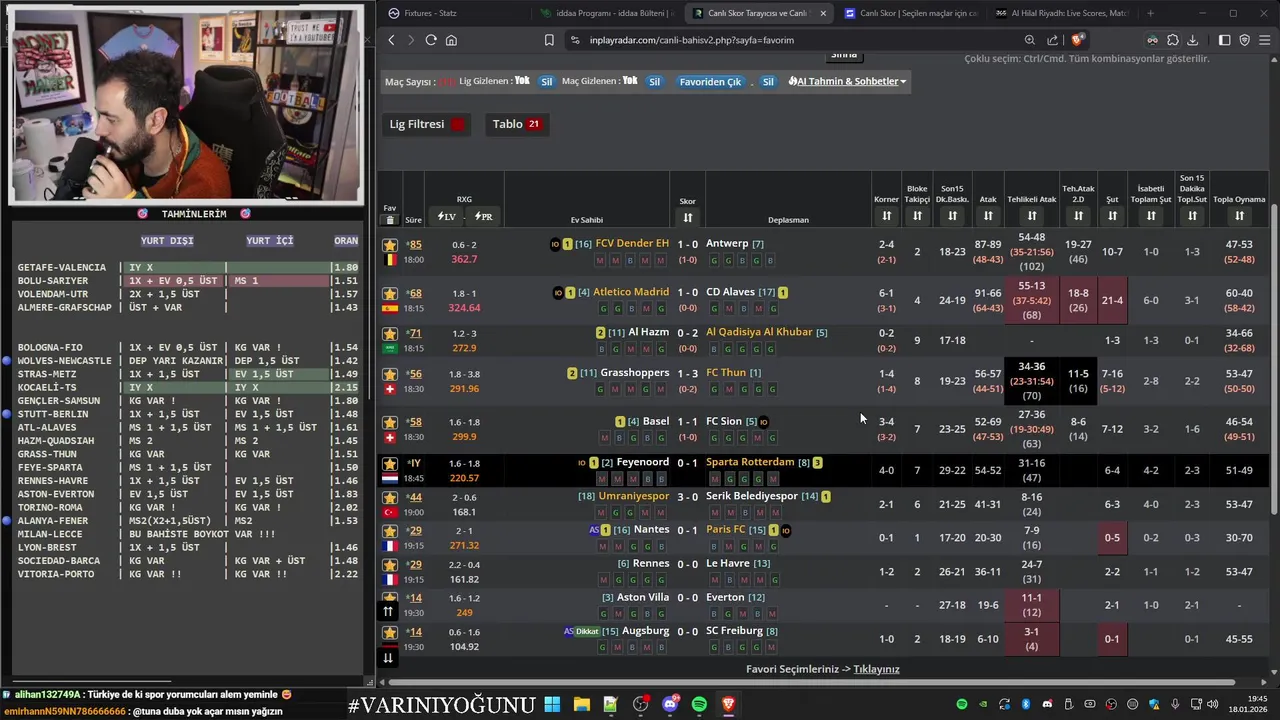This screenshot has height=720, width=1280.
Task: Unfavorite the Grasshoppers match star
Action: tap(390, 375)
